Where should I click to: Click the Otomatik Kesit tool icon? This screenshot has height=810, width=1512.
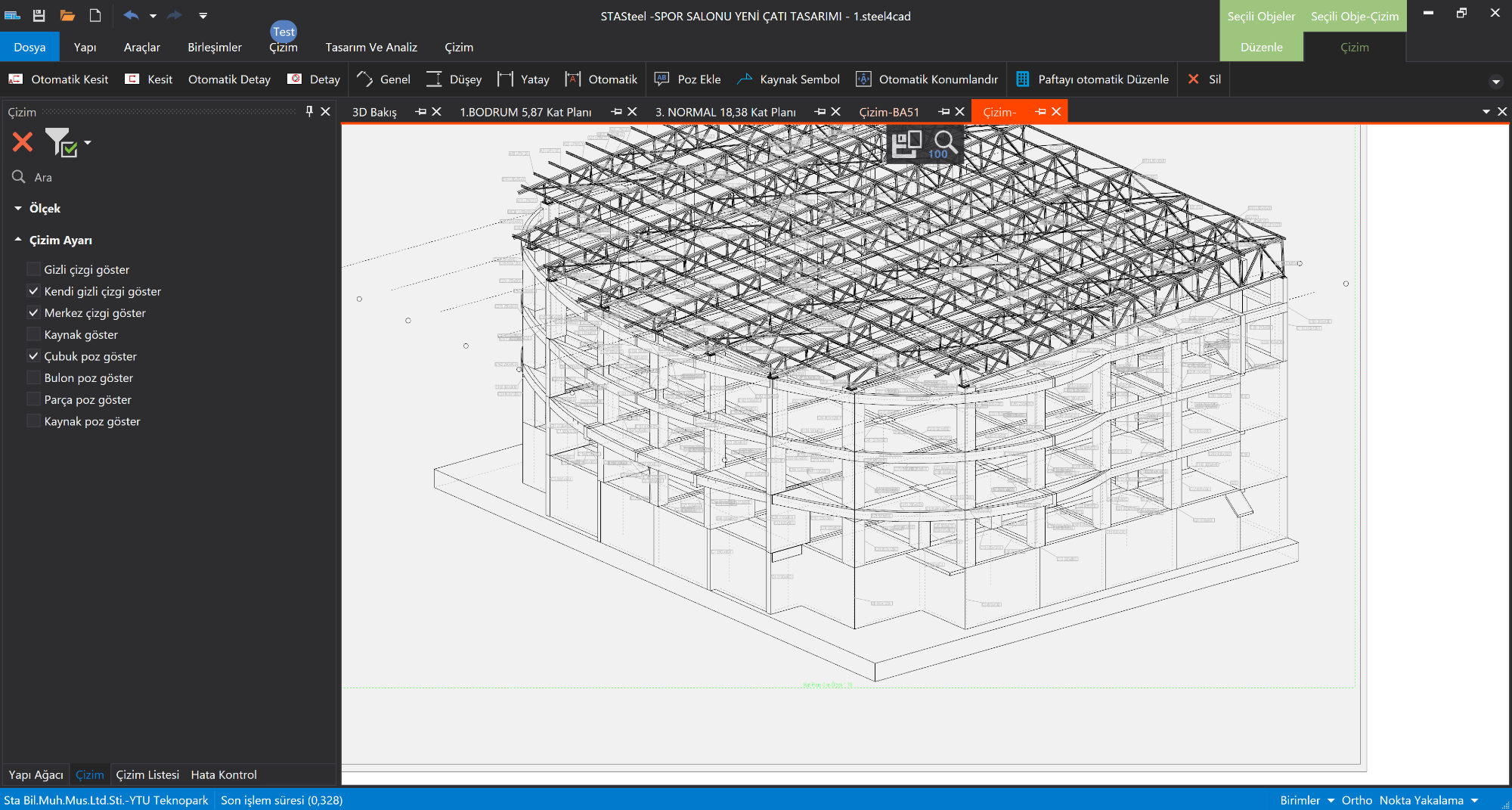click(x=15, y=79)
